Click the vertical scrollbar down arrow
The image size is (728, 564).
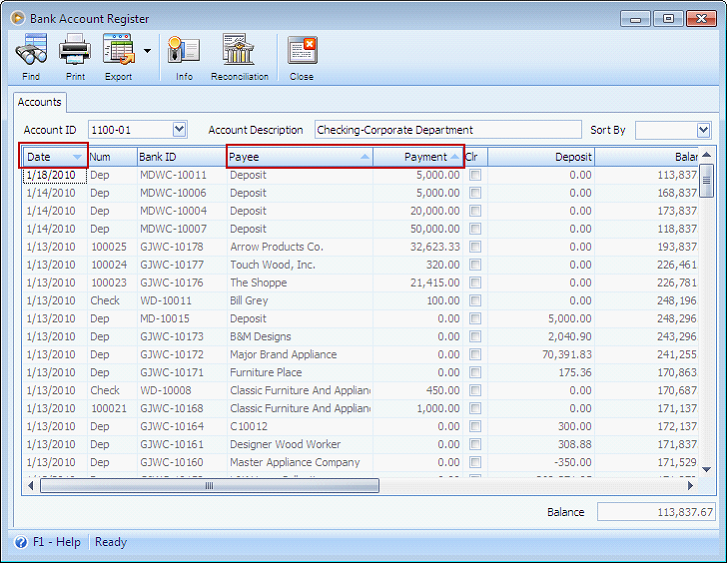[706, 469]
